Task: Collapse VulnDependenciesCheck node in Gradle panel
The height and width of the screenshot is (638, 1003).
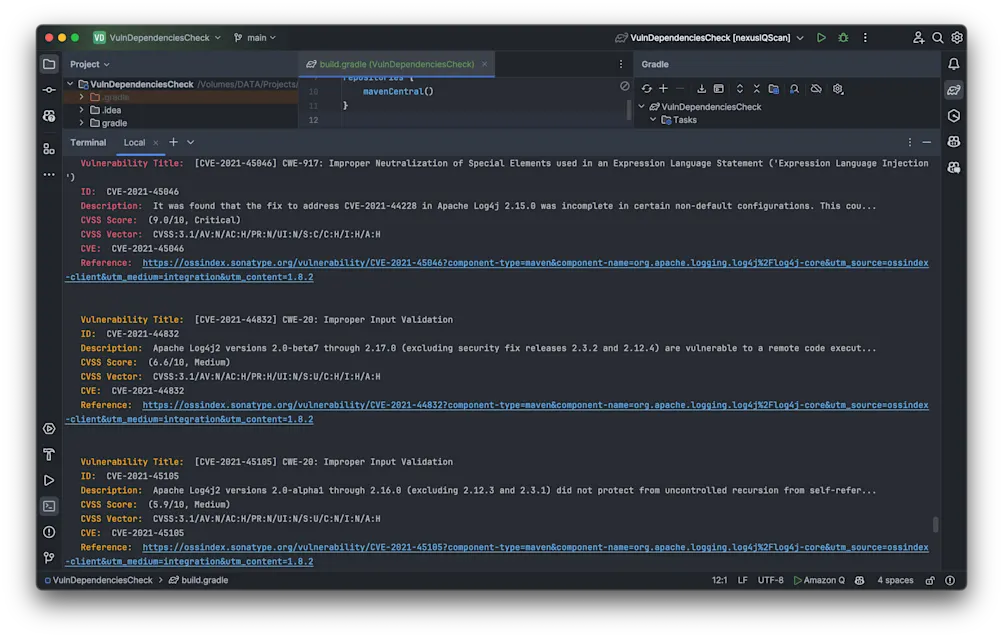Action: (642, 107)
